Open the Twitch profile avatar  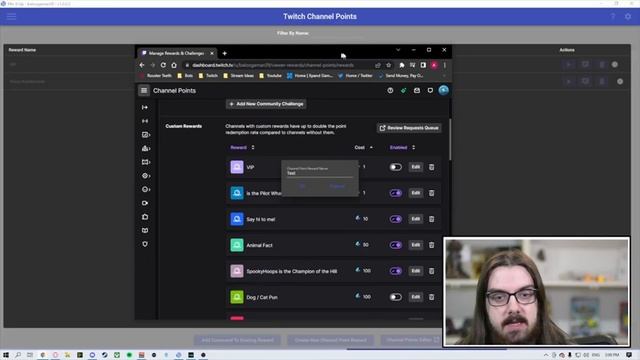pyautogui.click(x=444, y=90)
